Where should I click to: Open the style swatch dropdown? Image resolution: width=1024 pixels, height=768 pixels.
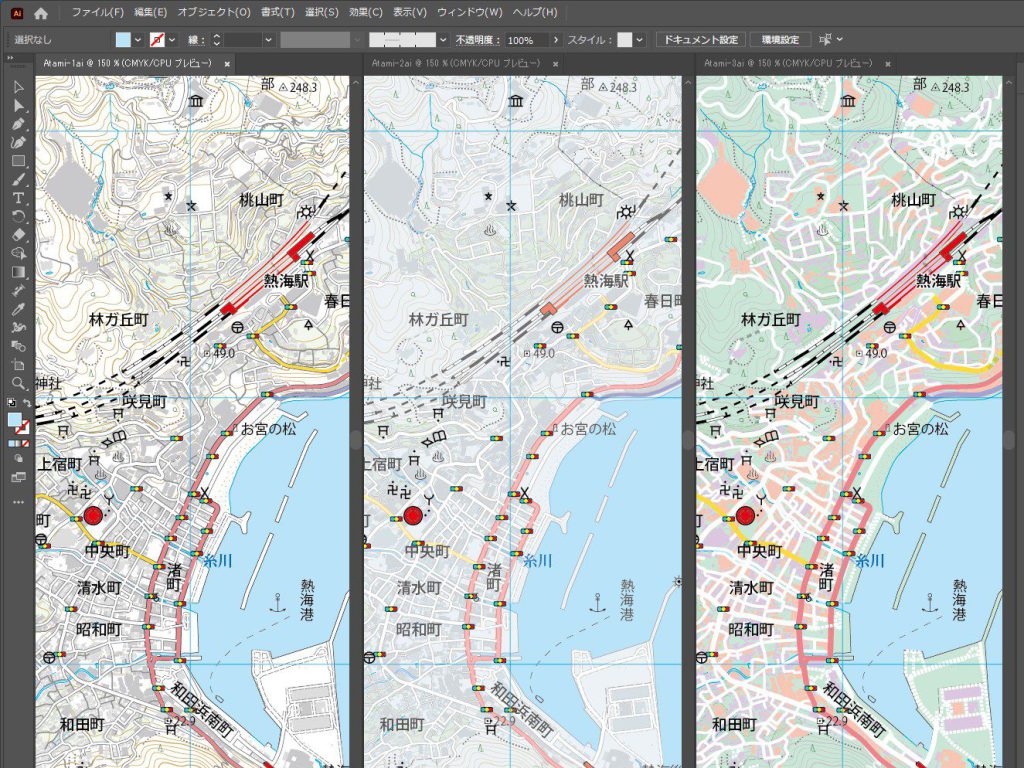(x=639, y=39)
